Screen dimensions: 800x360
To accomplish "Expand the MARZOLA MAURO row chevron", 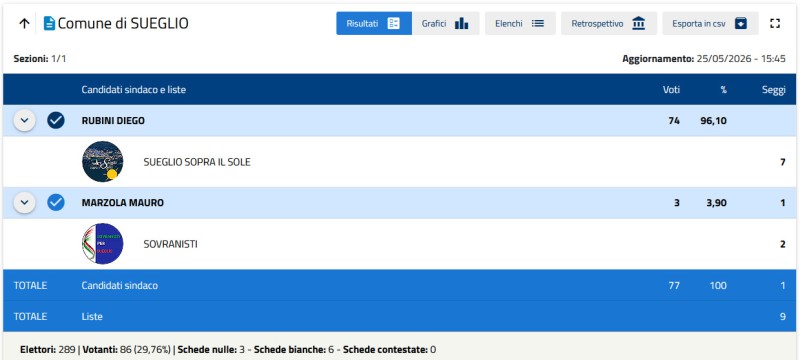I will [24, 203].
